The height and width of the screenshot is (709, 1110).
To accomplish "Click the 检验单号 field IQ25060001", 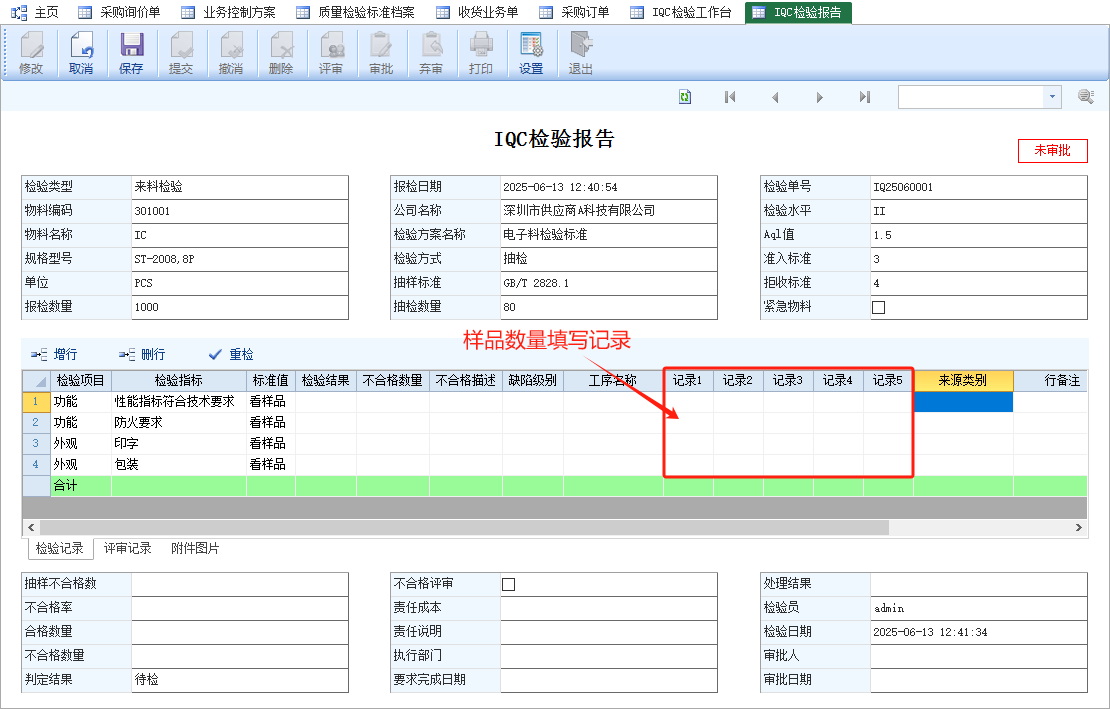I will coord(978,188).
